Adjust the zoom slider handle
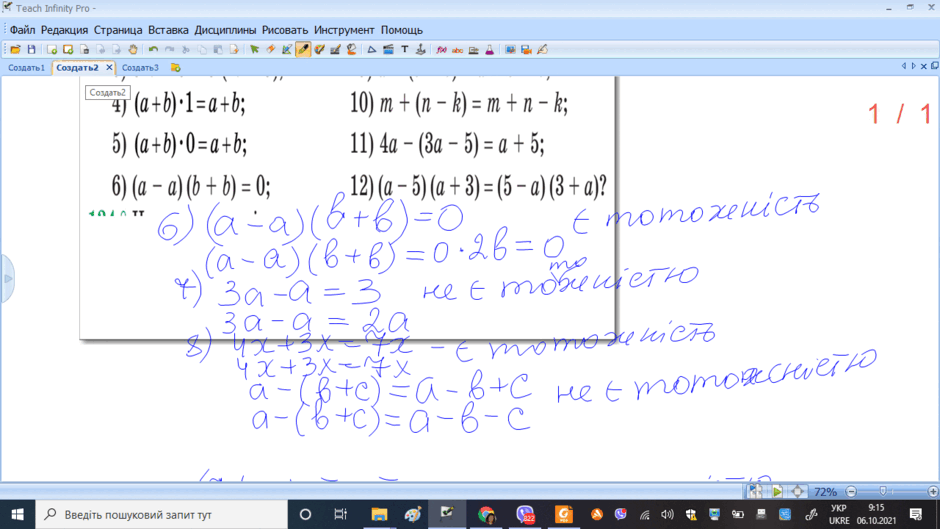This screenshot has width=940, height=529. (882, 492)
